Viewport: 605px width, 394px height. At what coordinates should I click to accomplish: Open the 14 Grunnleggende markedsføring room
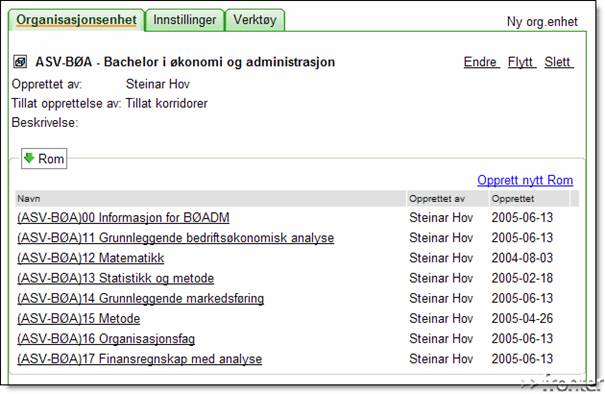pos(140,298)
